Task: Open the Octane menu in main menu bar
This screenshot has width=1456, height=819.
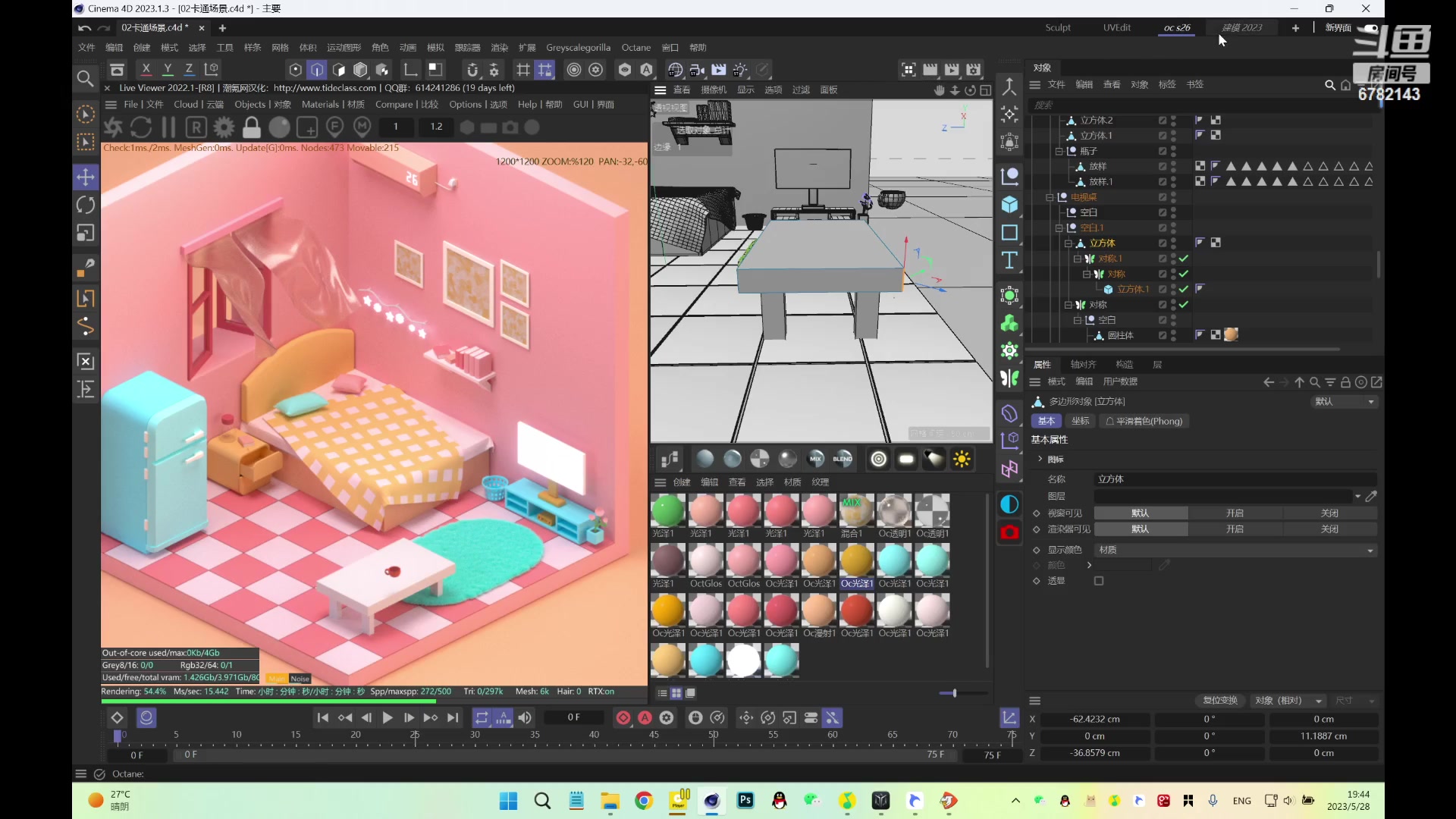Action: tap(636, 48)
